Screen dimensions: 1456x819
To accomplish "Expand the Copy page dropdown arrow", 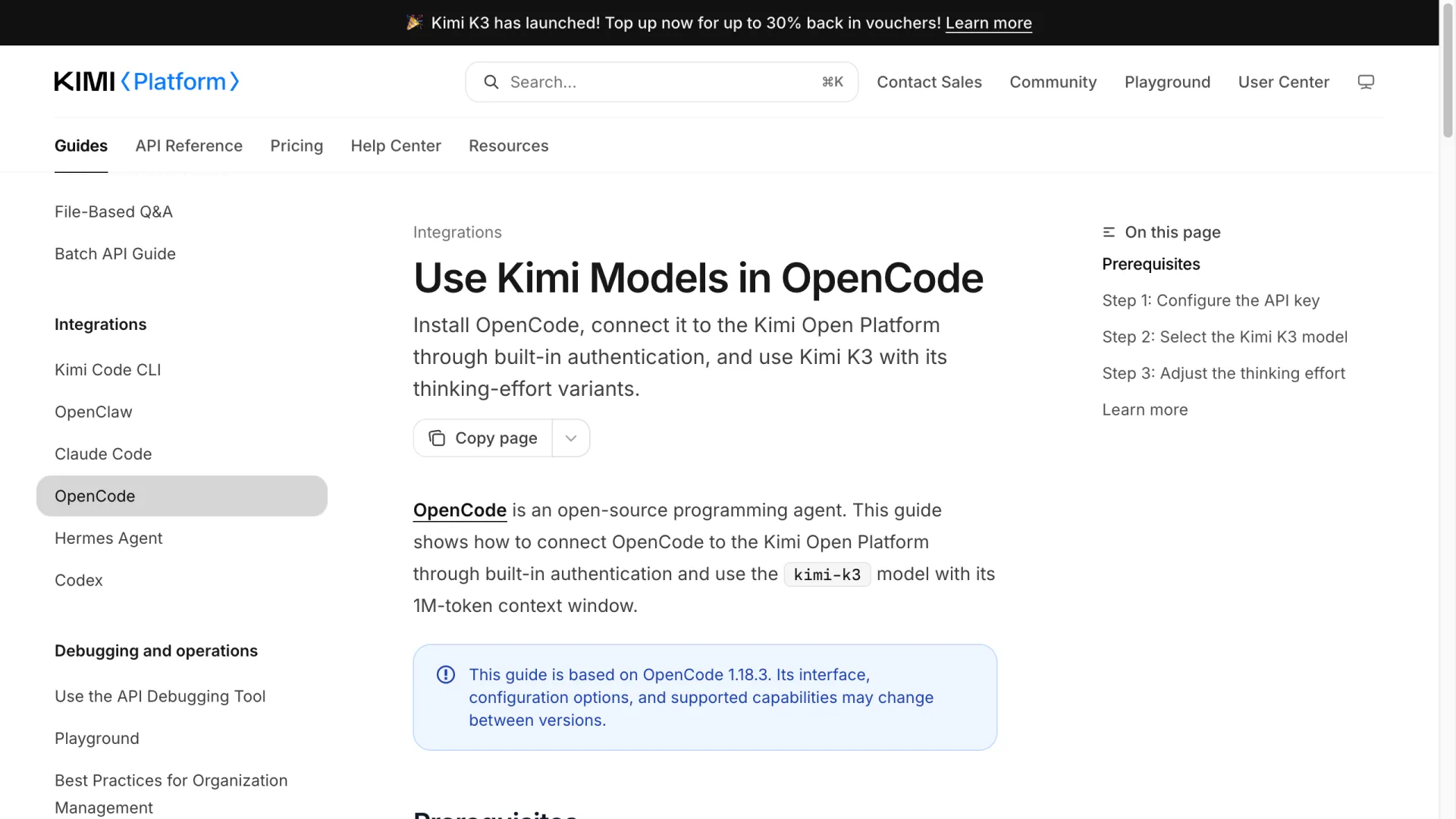I will pyautogui.click(x=571, y=438).
